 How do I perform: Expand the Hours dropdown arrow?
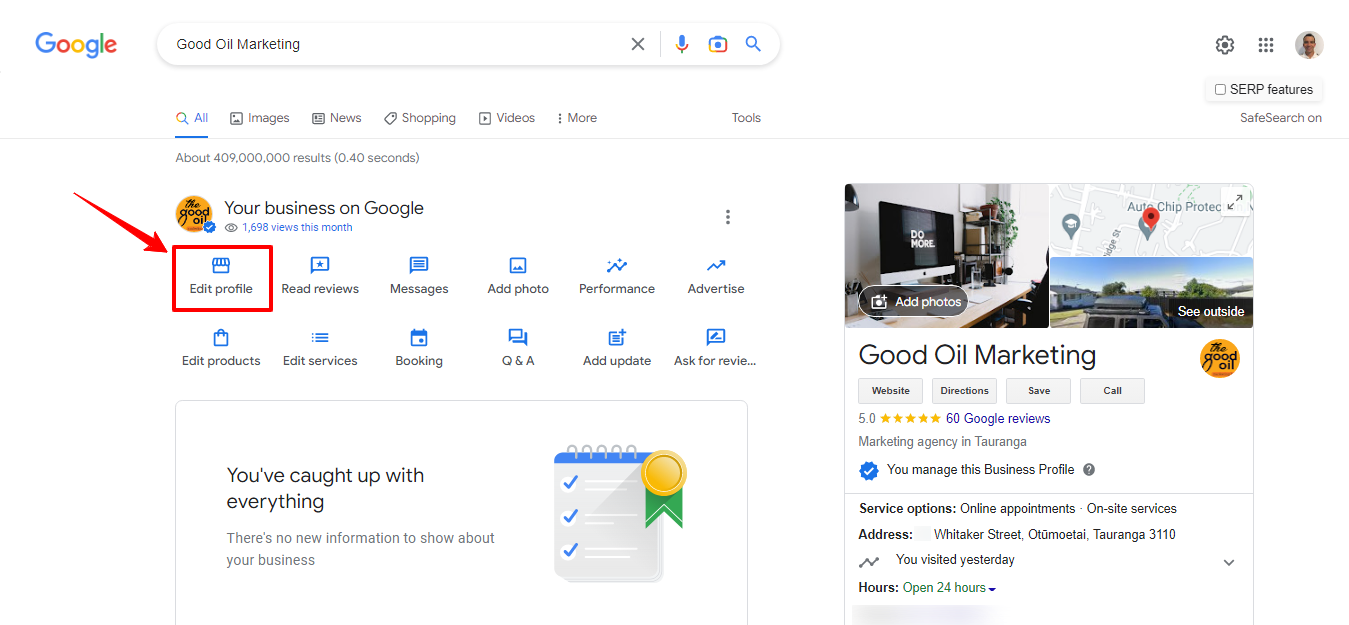[992, 589]
